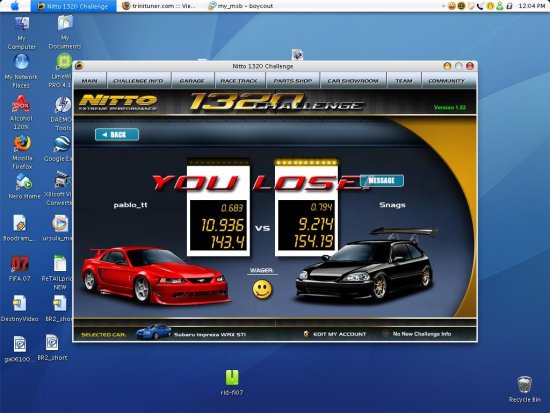Click the green messenger buddy tray icon

(499, 6)
